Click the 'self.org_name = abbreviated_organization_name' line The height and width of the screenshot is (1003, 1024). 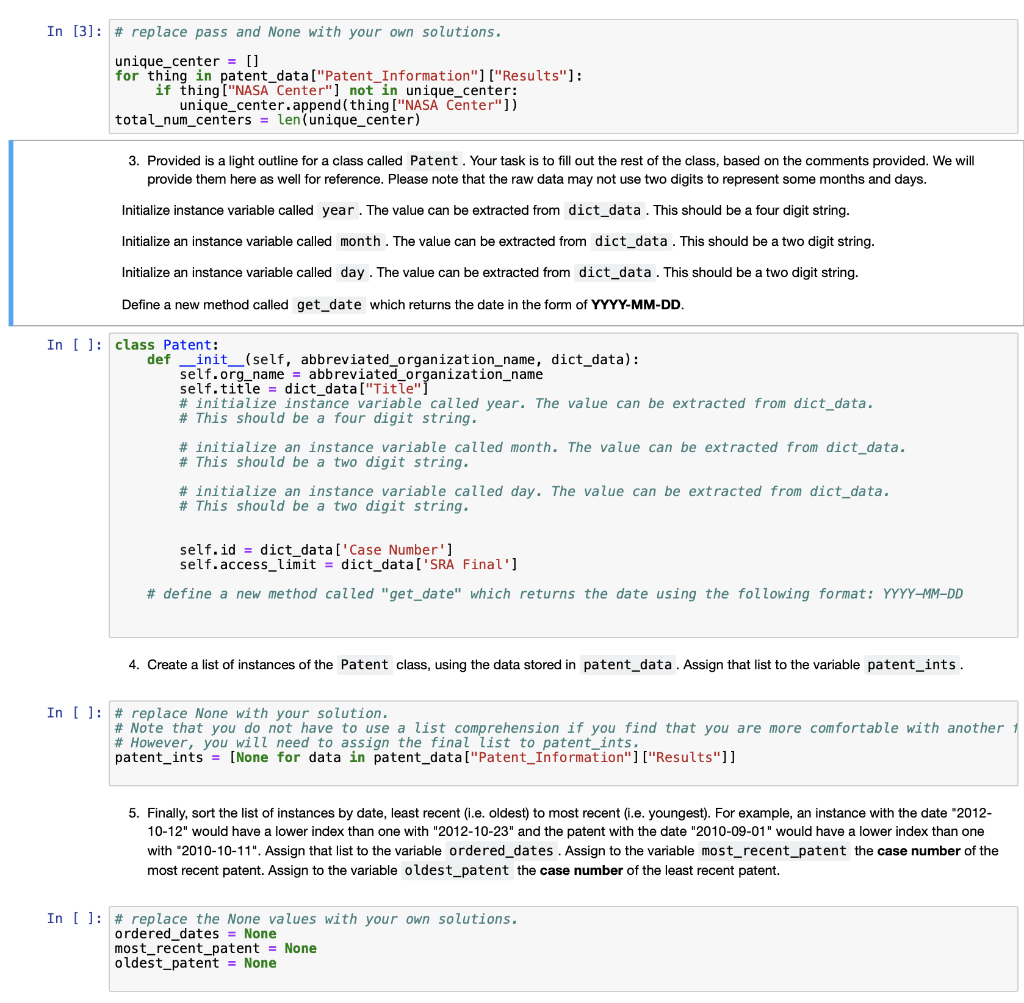pos(361,374)
